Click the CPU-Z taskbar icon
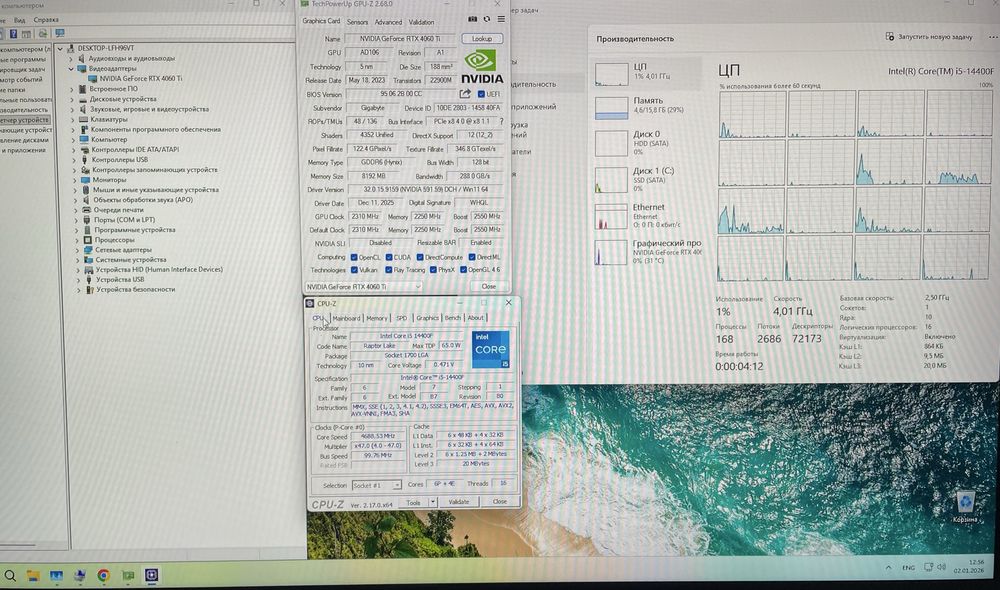 (151, 575)
